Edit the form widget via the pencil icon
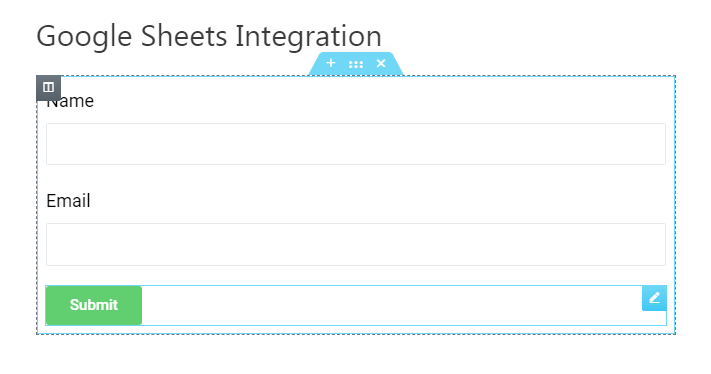 coord(654,298)
